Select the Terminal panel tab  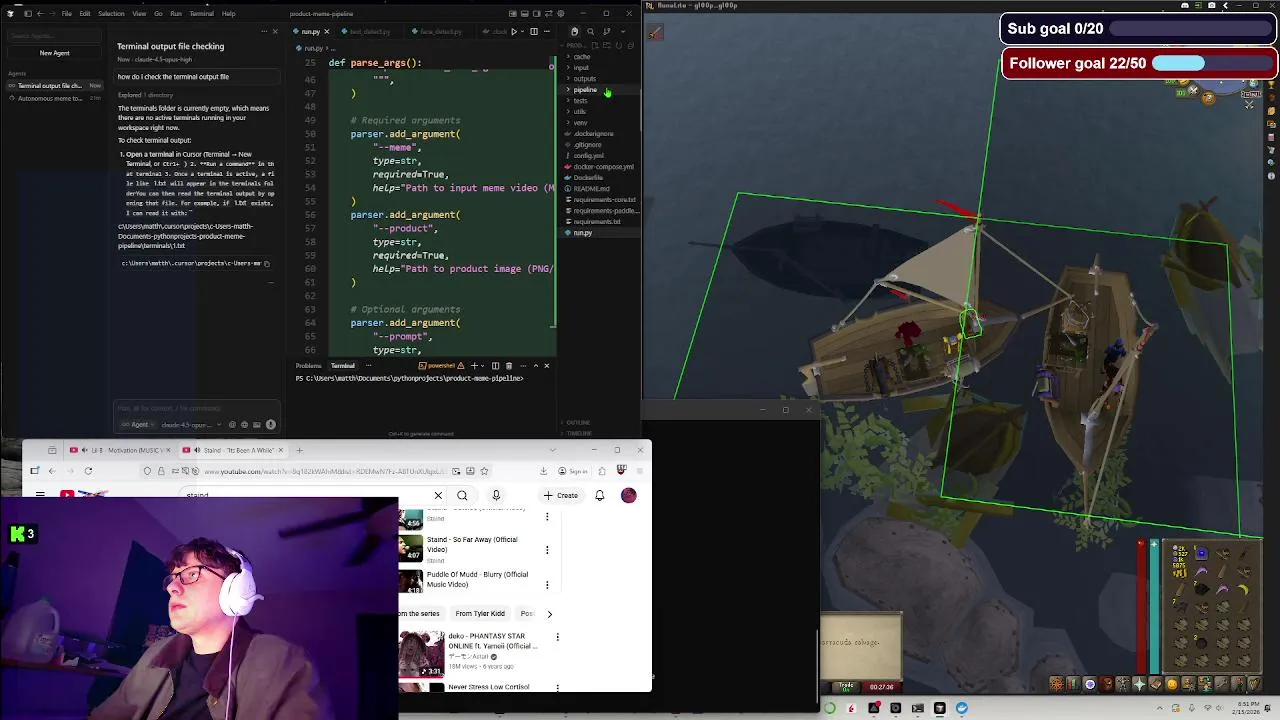pos(343,366)
